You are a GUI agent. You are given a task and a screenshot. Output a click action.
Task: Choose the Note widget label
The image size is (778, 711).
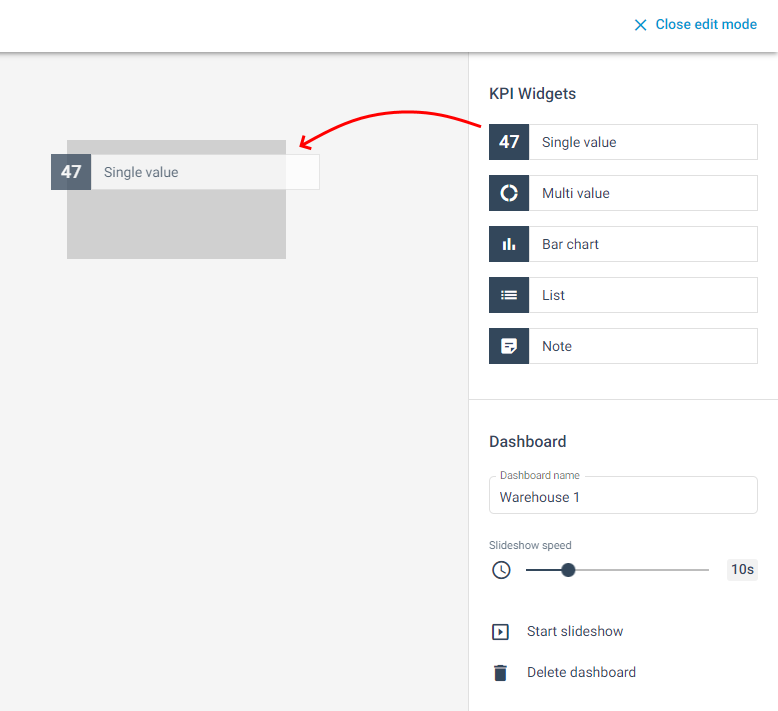click(x=557, y=346)
